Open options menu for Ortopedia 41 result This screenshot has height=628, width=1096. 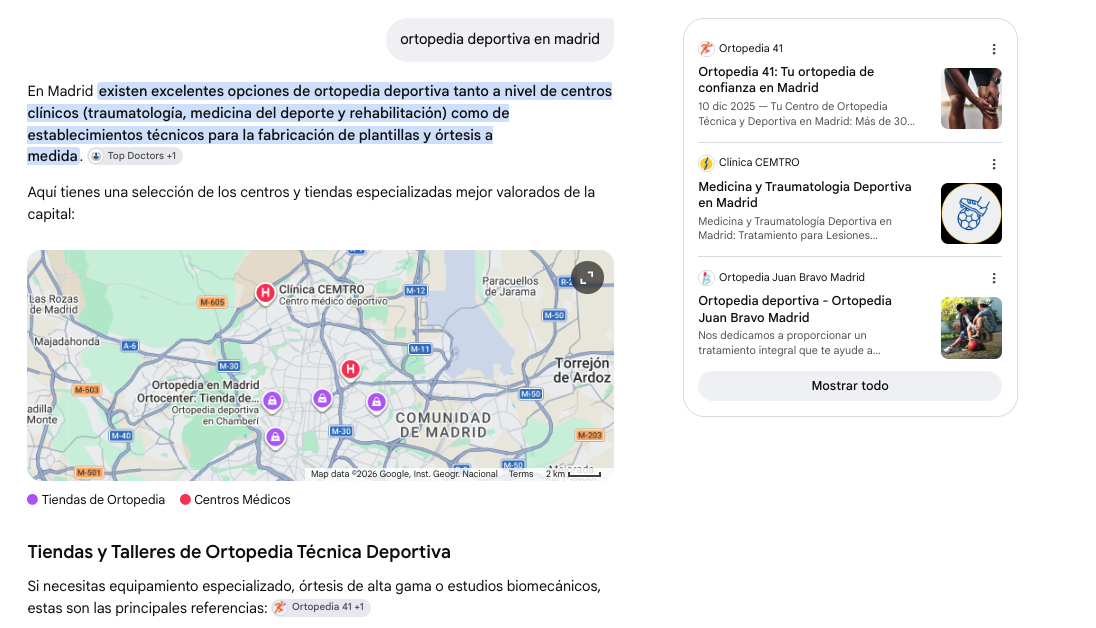click(x=993, y=49)
